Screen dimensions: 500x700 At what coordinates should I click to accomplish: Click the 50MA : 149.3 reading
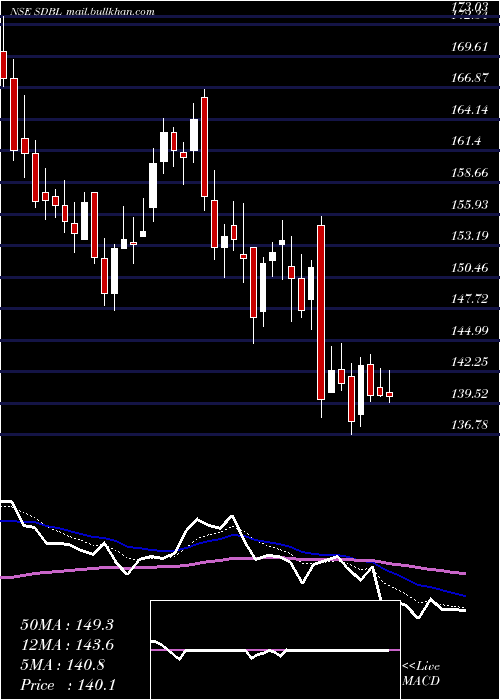pos(67,625)
